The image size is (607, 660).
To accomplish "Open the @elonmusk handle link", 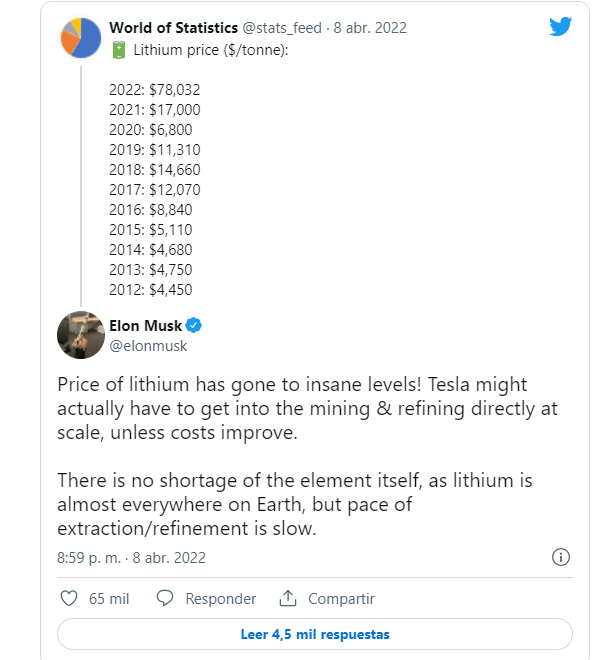I will tap(148, 346).
